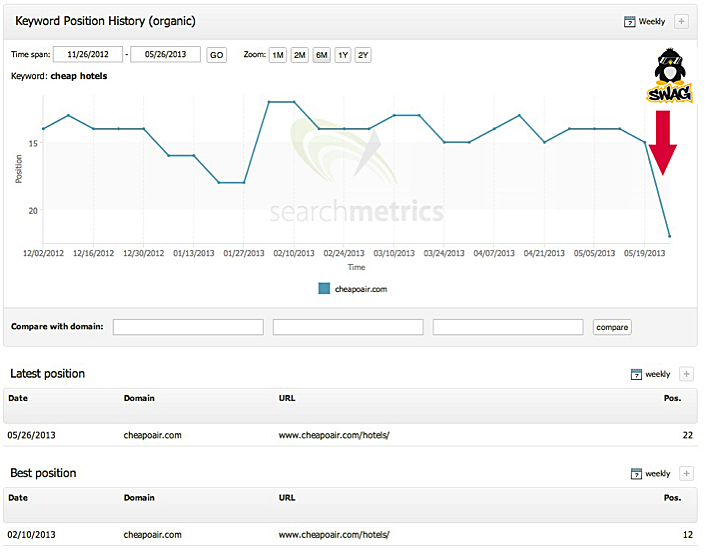Image resolution: width=706 pixels, height=557 pixels.
Task: Open the Weekly calendar icon in chart header
Action: click(629, 22)
